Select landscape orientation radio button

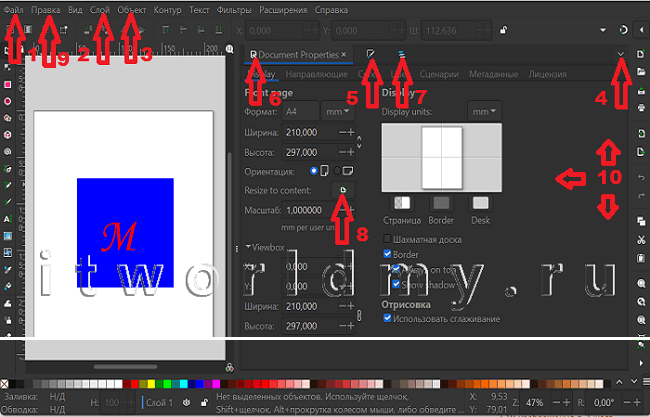click(x=337, y=171)
